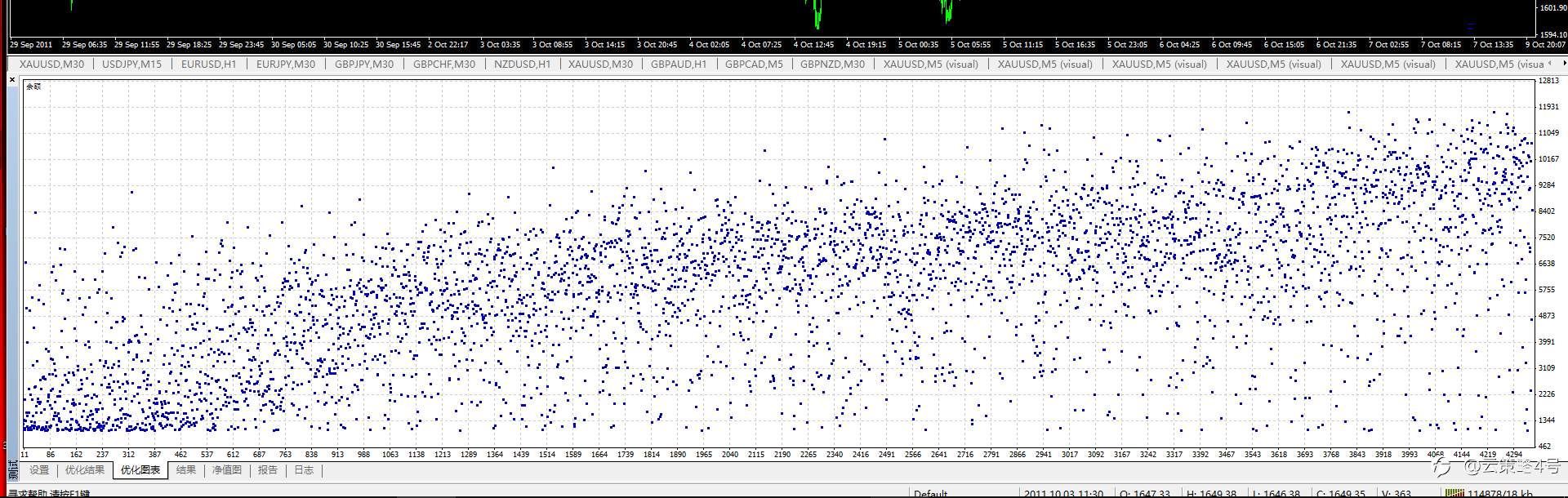Viewport: 1568px width, 498px height.
Task: Close the strategy tester panel
Action: click(x=12, y=80)
